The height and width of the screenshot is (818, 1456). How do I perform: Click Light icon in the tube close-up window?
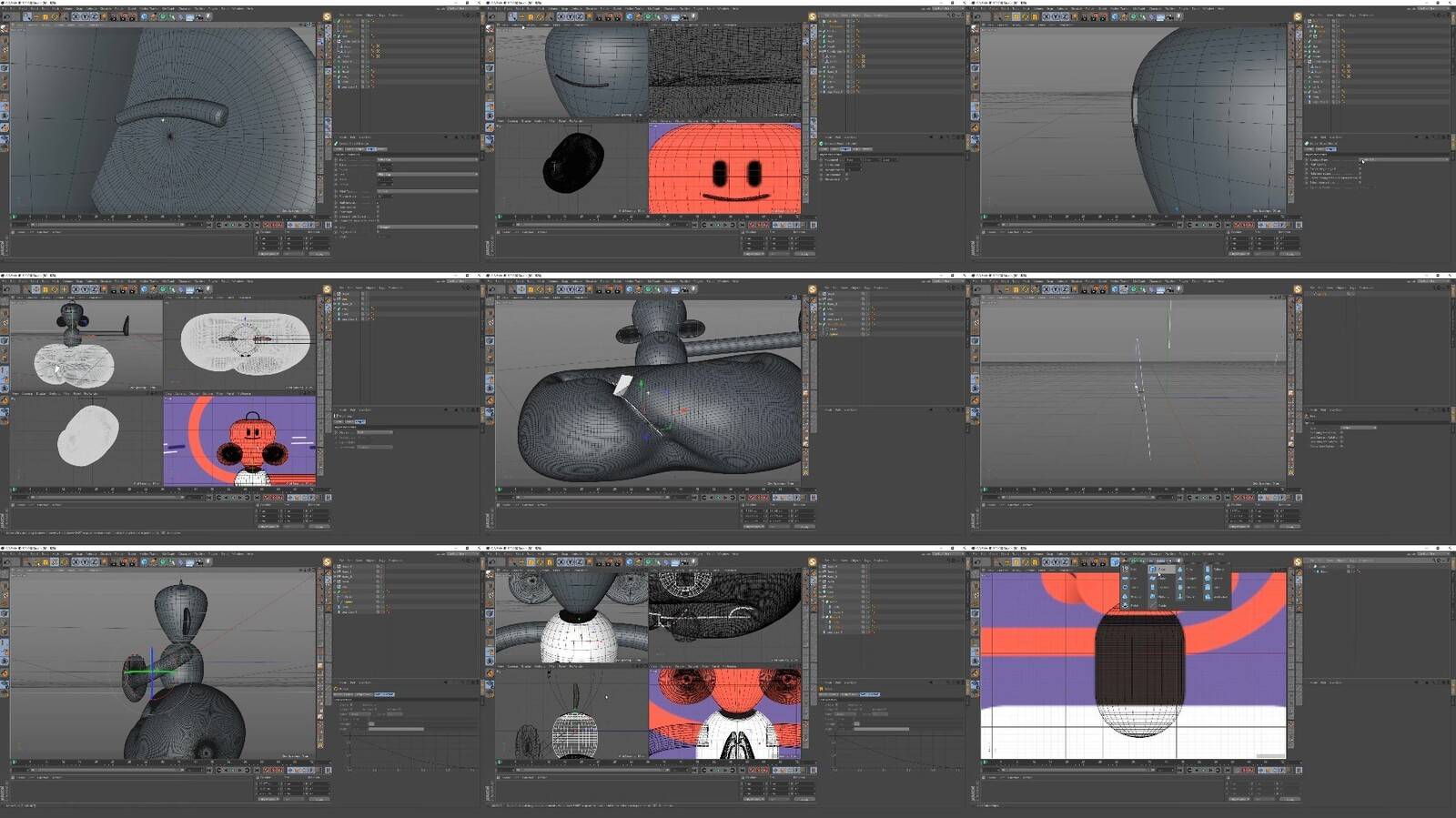click(x=207, y=16)
